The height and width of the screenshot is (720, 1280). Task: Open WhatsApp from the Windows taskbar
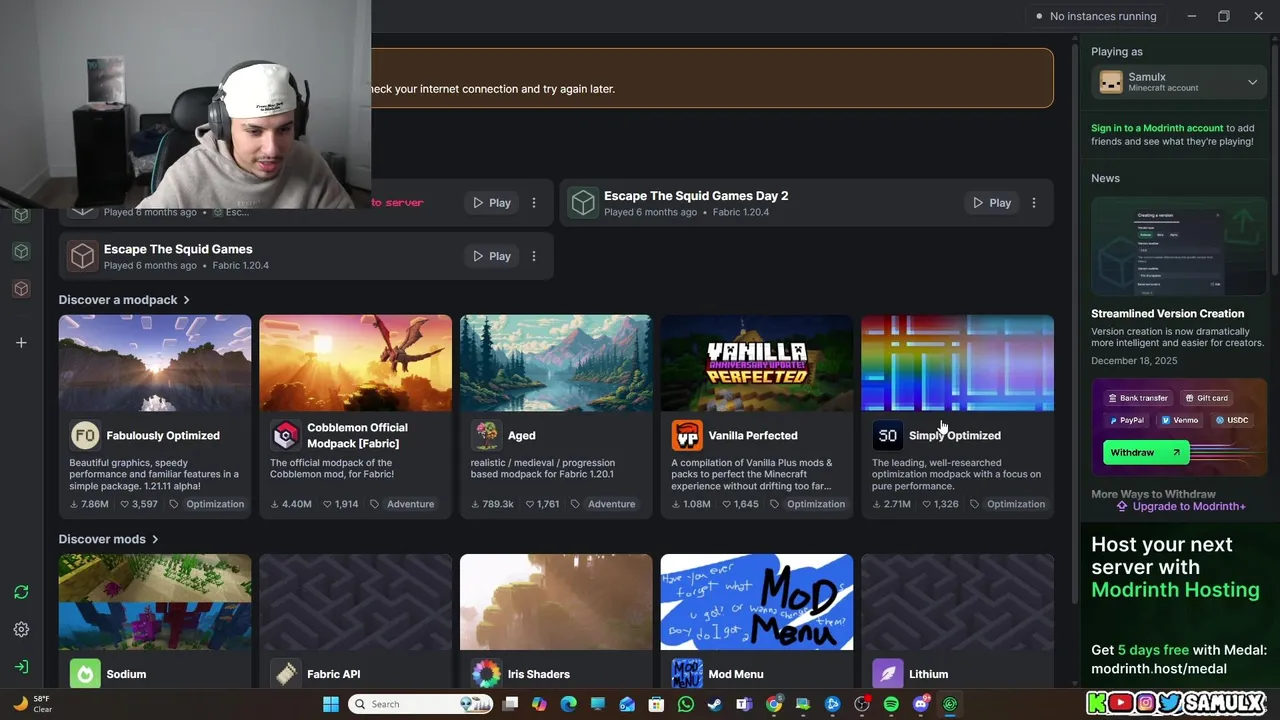686,704
